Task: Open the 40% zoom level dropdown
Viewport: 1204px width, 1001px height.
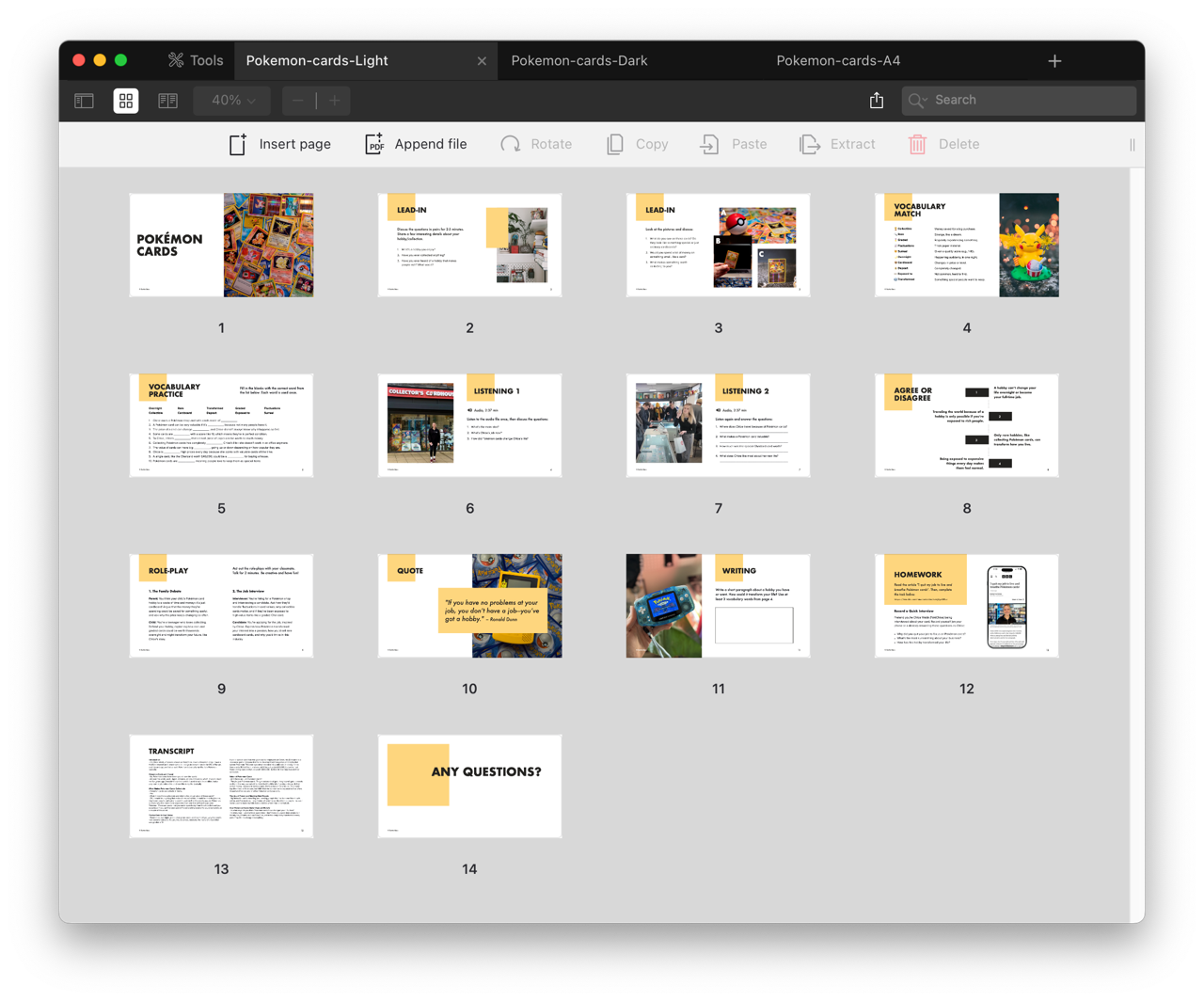Action: click(x=231, y=101)
